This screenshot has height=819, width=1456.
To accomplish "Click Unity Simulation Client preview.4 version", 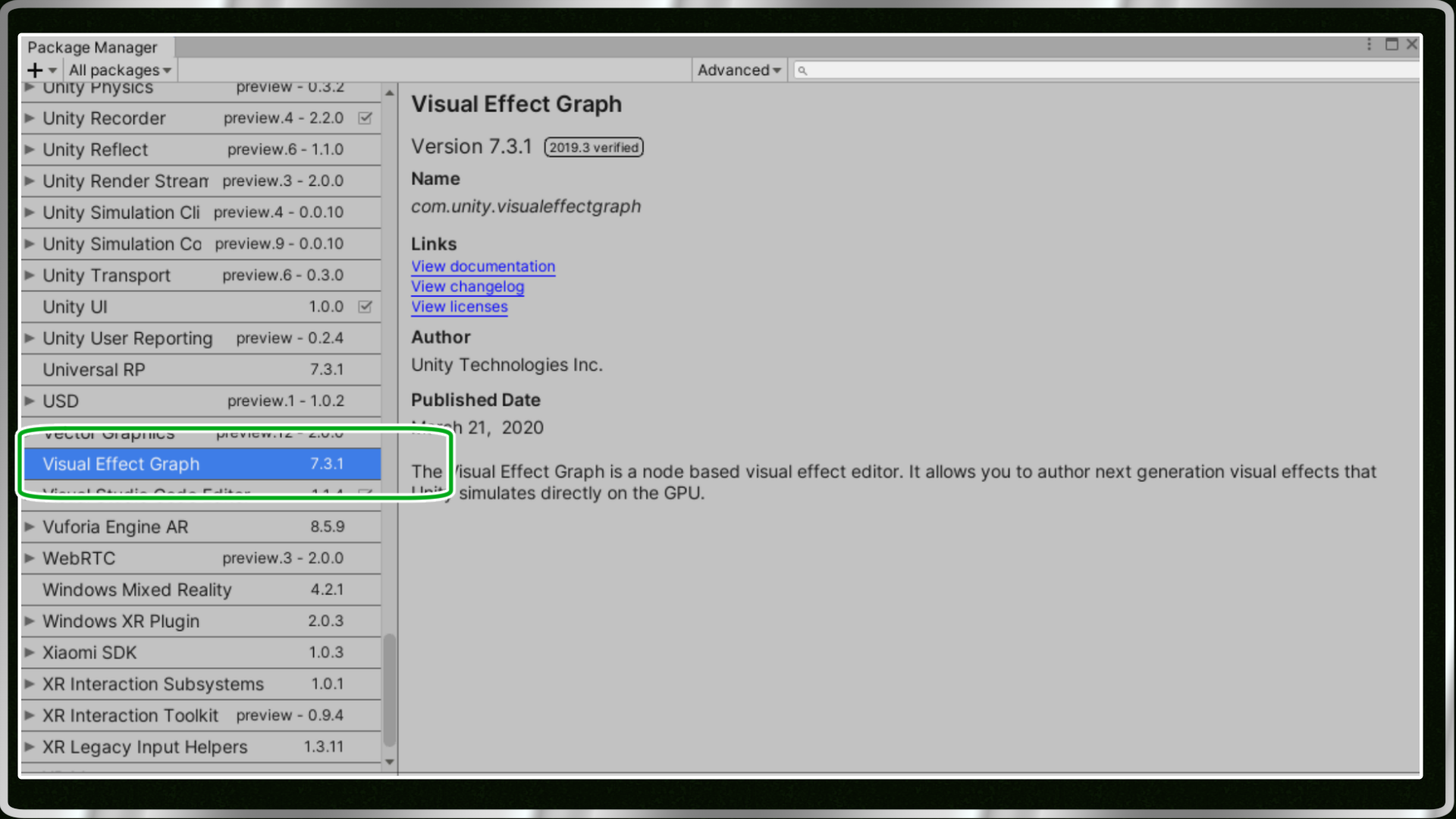I will click(x=278, y=212).
